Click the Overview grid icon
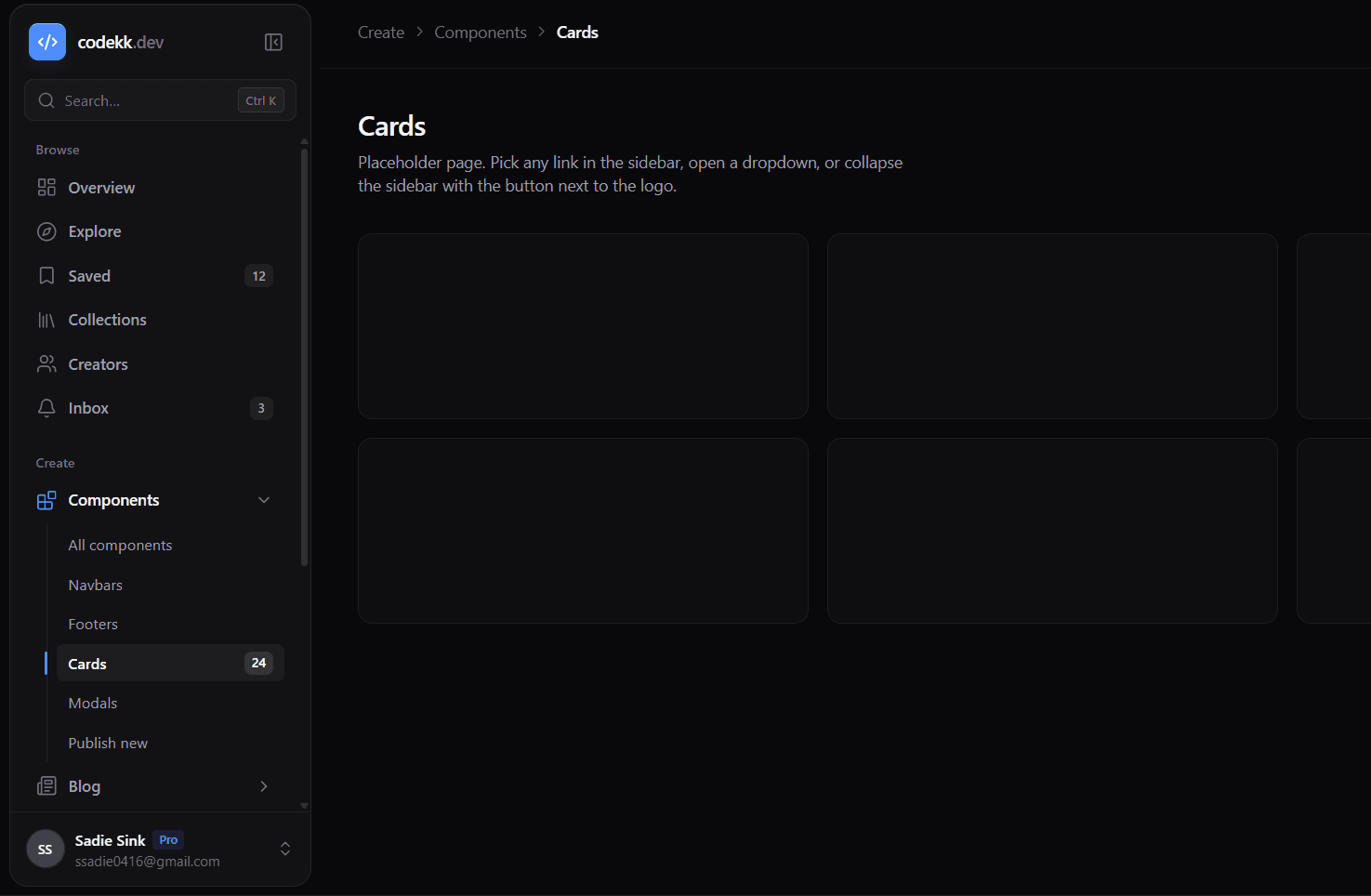 click(46, 188)
